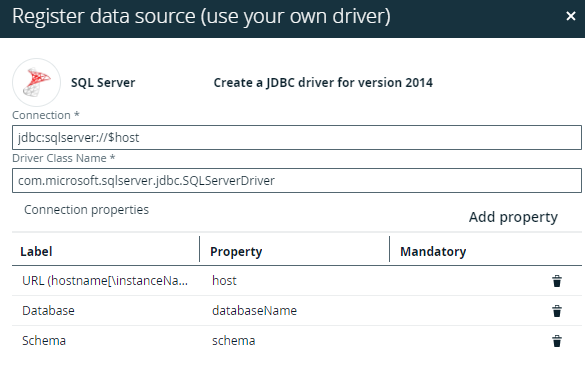
Task: Sort by the Mandatory column header
Action: tap(433, 251)
